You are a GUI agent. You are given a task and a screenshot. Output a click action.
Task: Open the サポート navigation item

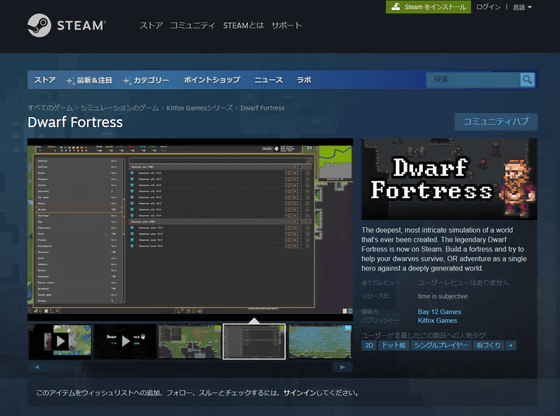click(x=286, y=25)
